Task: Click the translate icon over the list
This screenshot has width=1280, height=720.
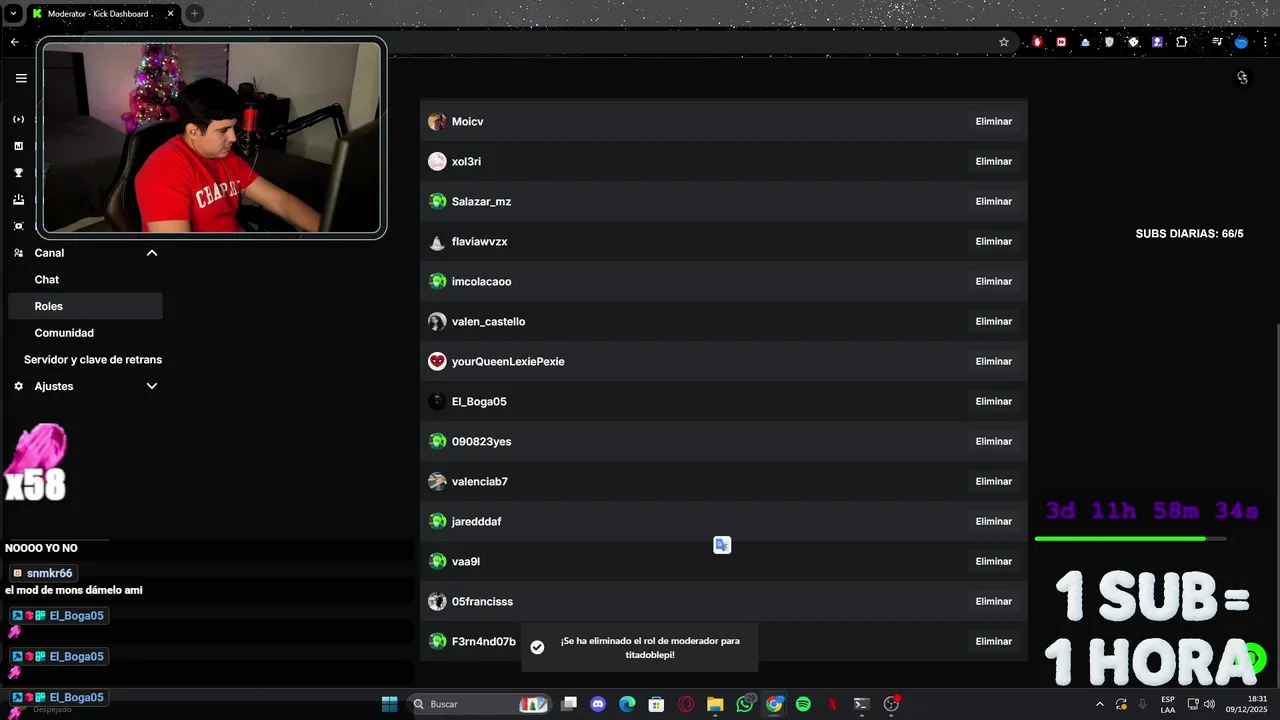Action: 722,545
